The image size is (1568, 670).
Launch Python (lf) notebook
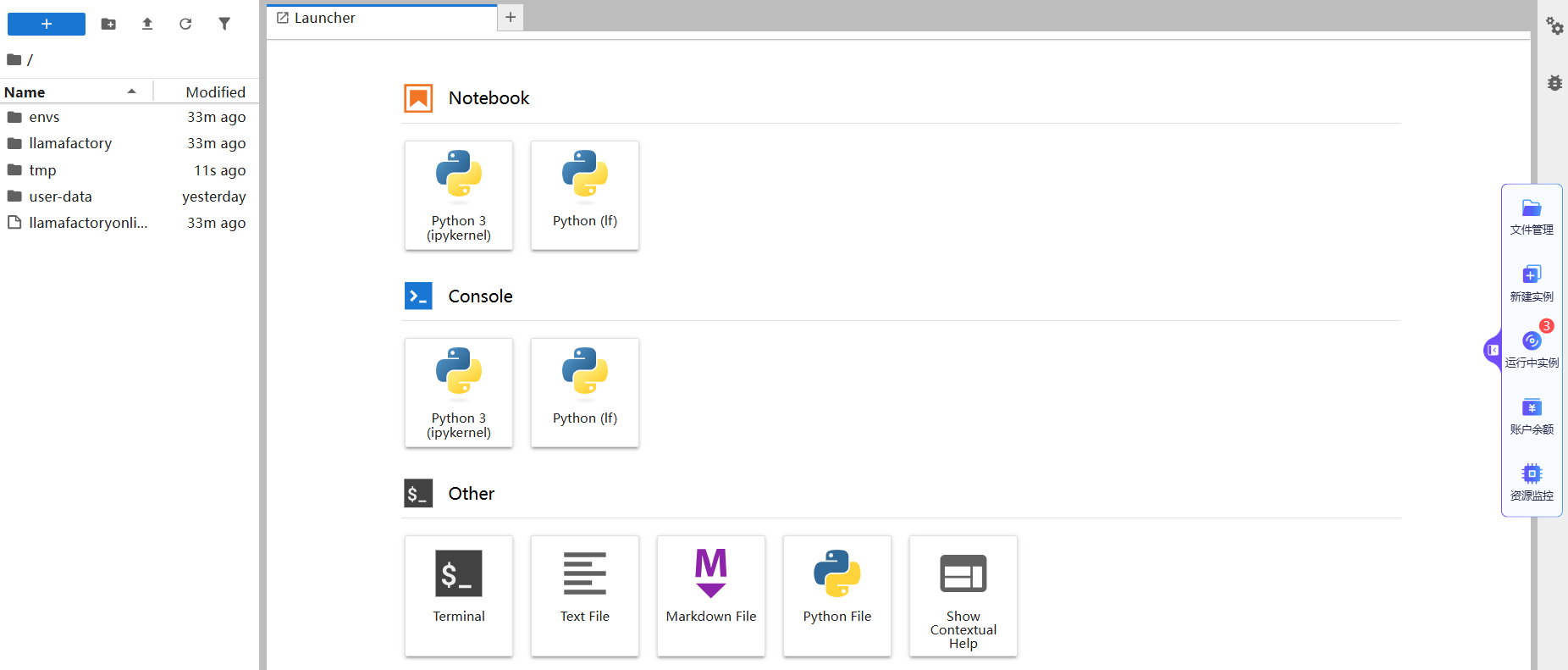point(585,196)
